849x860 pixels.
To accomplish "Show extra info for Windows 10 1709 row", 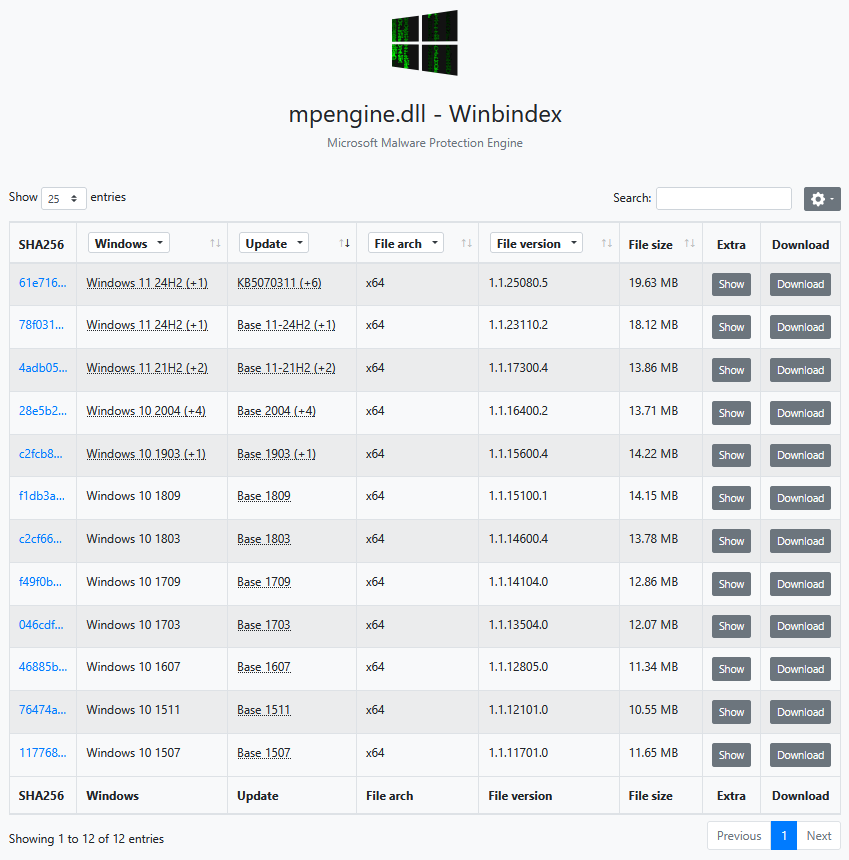I will 731,584.
